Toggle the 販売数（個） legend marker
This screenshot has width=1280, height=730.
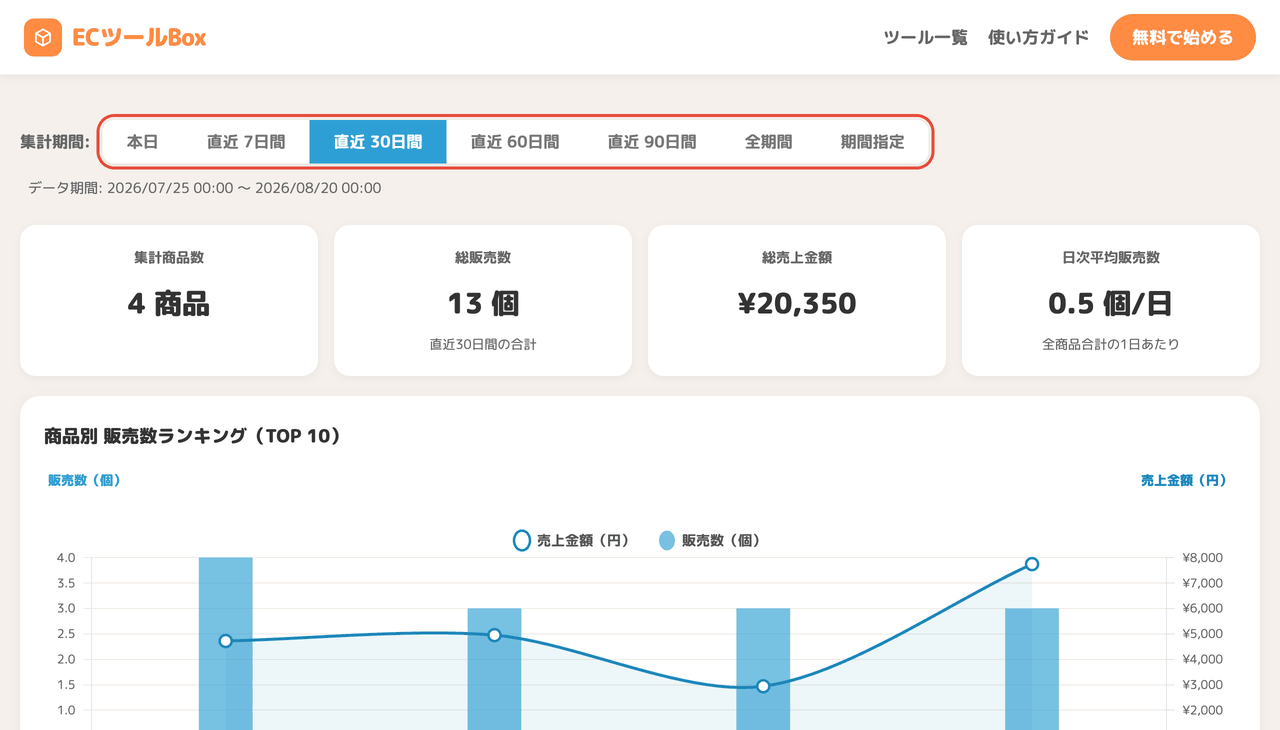(x=667, y=541)
